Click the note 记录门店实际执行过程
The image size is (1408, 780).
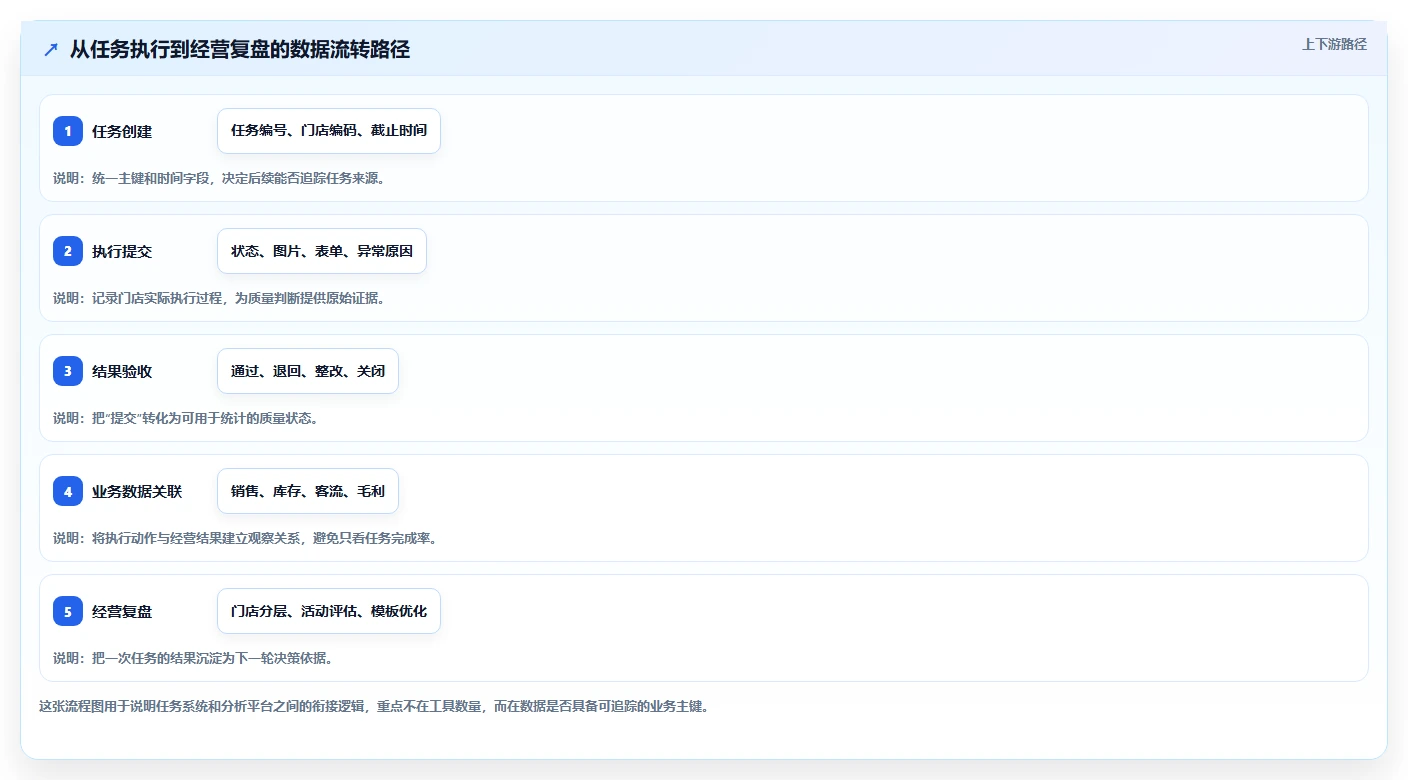click(x=219, y=298)
